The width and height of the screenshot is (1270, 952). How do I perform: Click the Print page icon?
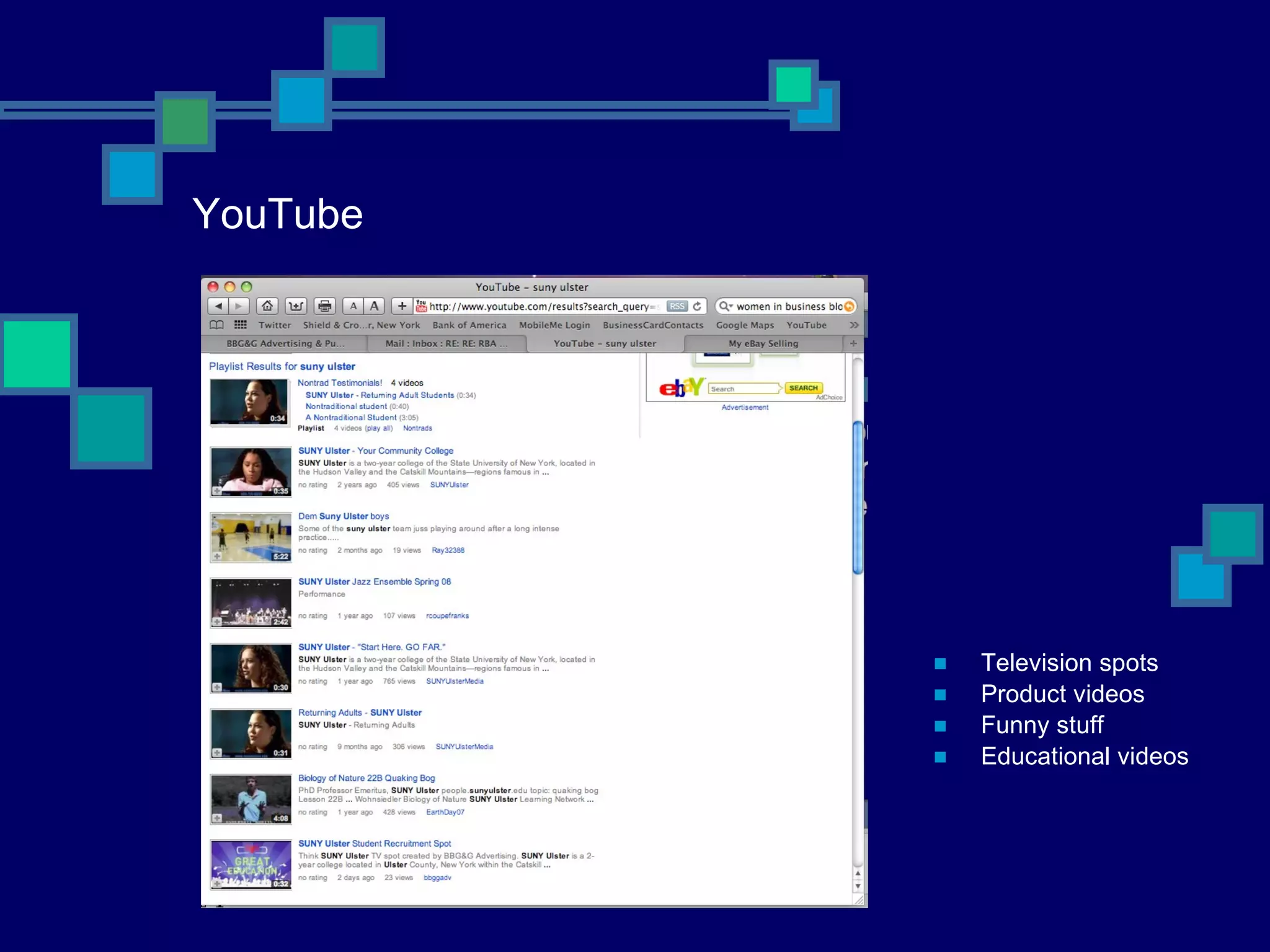point(324,306)
